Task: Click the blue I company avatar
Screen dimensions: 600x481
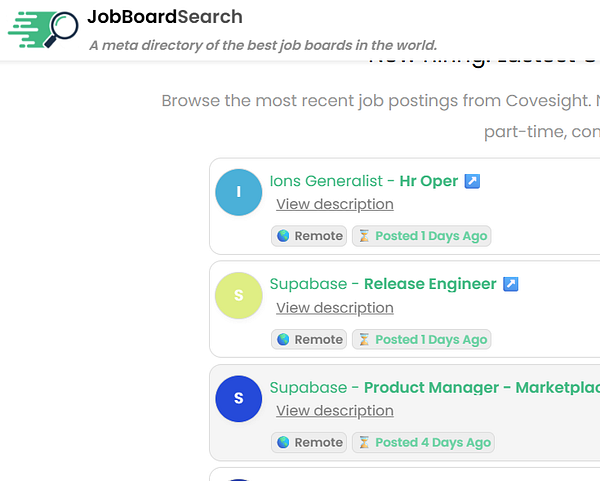Action: (239, 192)
